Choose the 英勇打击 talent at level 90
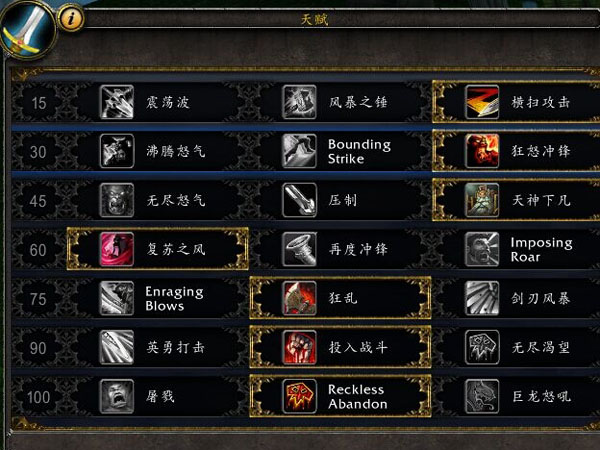 click(x=158, y=347)
